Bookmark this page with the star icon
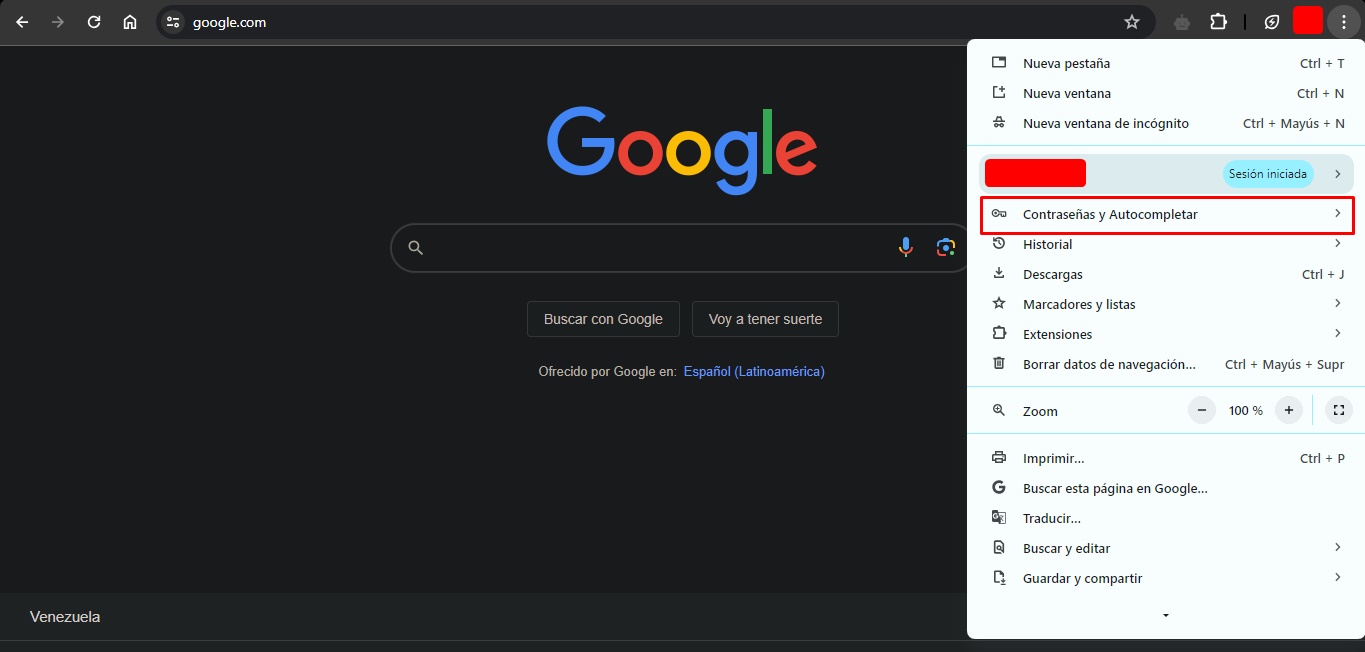Viewport: 1365px width, 652px height. [1132, 22]
